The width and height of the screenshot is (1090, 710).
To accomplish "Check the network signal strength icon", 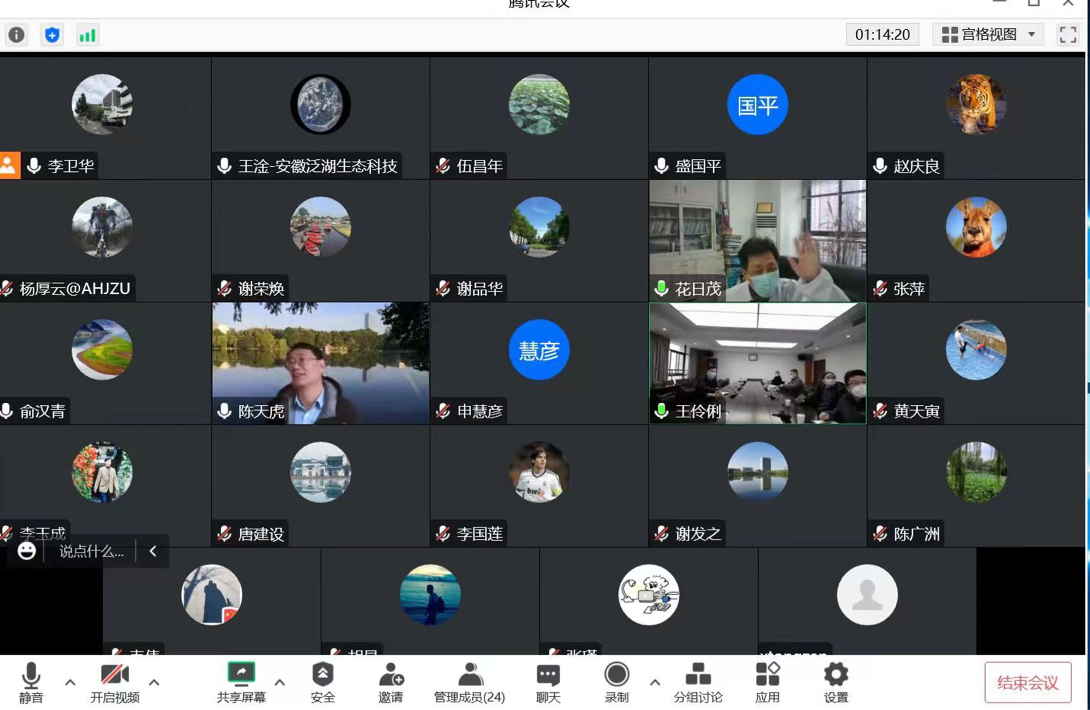I will point(88,35).
